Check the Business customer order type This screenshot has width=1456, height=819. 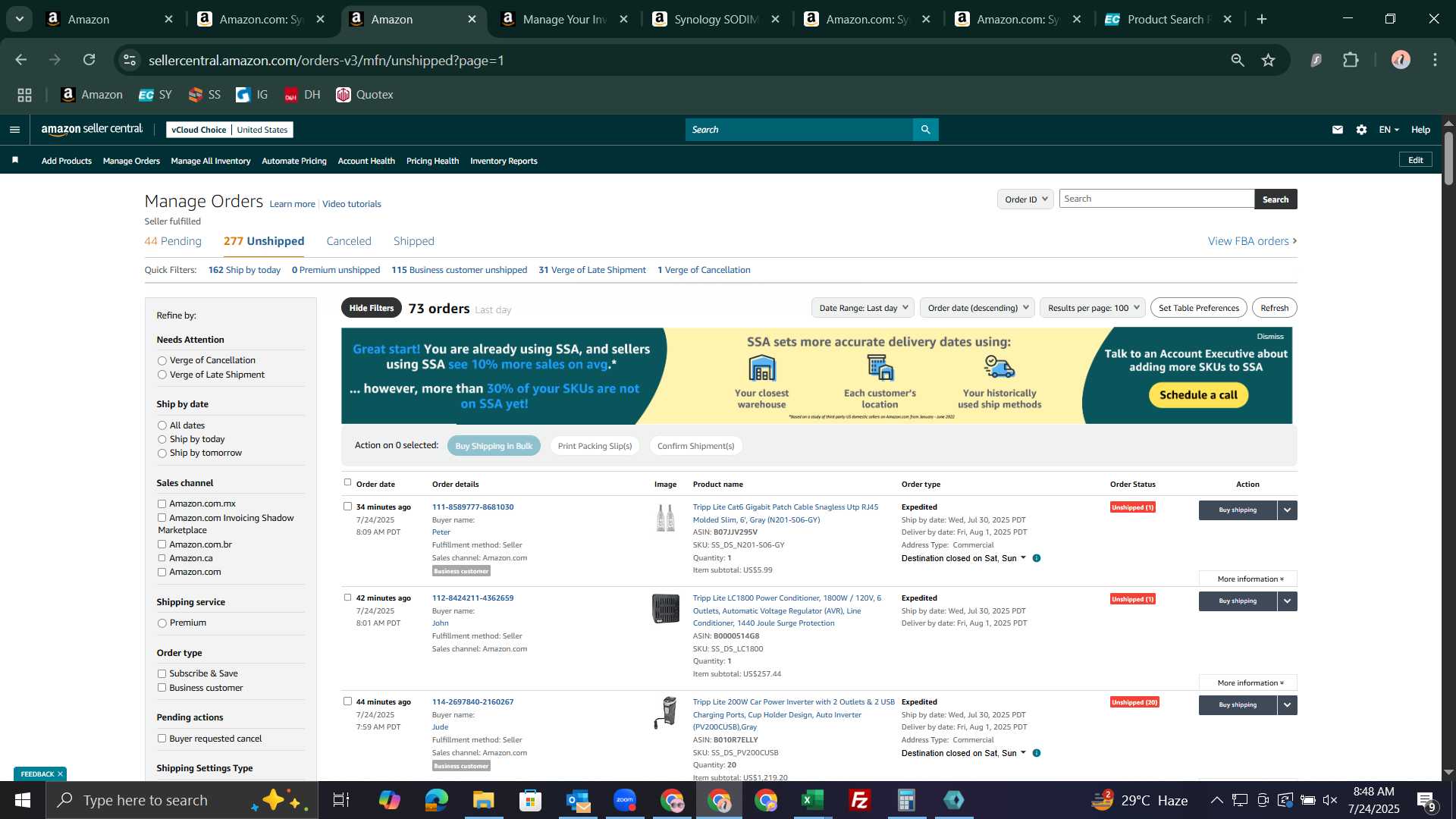click(x=162, y=688)
